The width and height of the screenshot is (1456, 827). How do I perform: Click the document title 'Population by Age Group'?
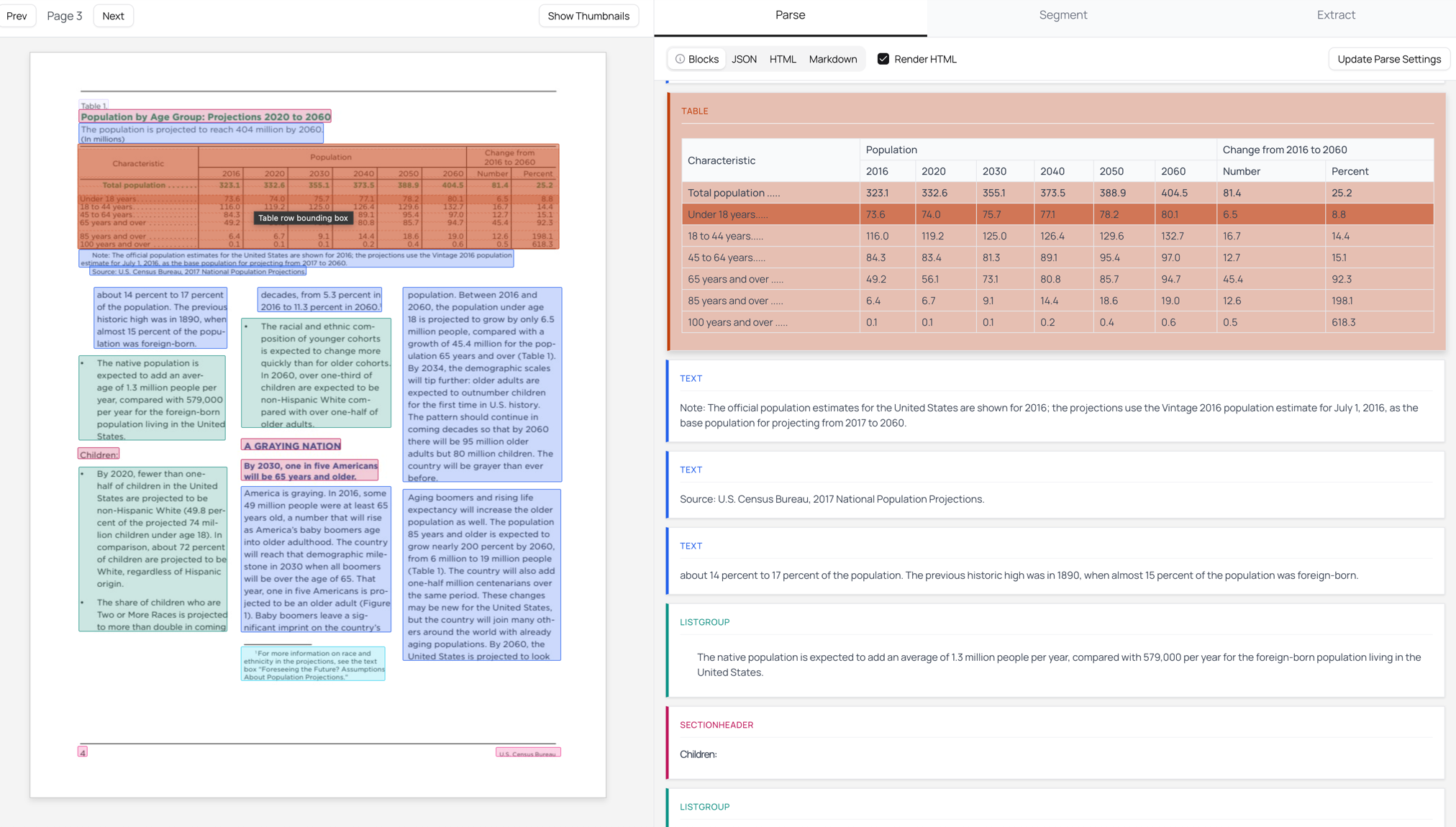(205, 116)
